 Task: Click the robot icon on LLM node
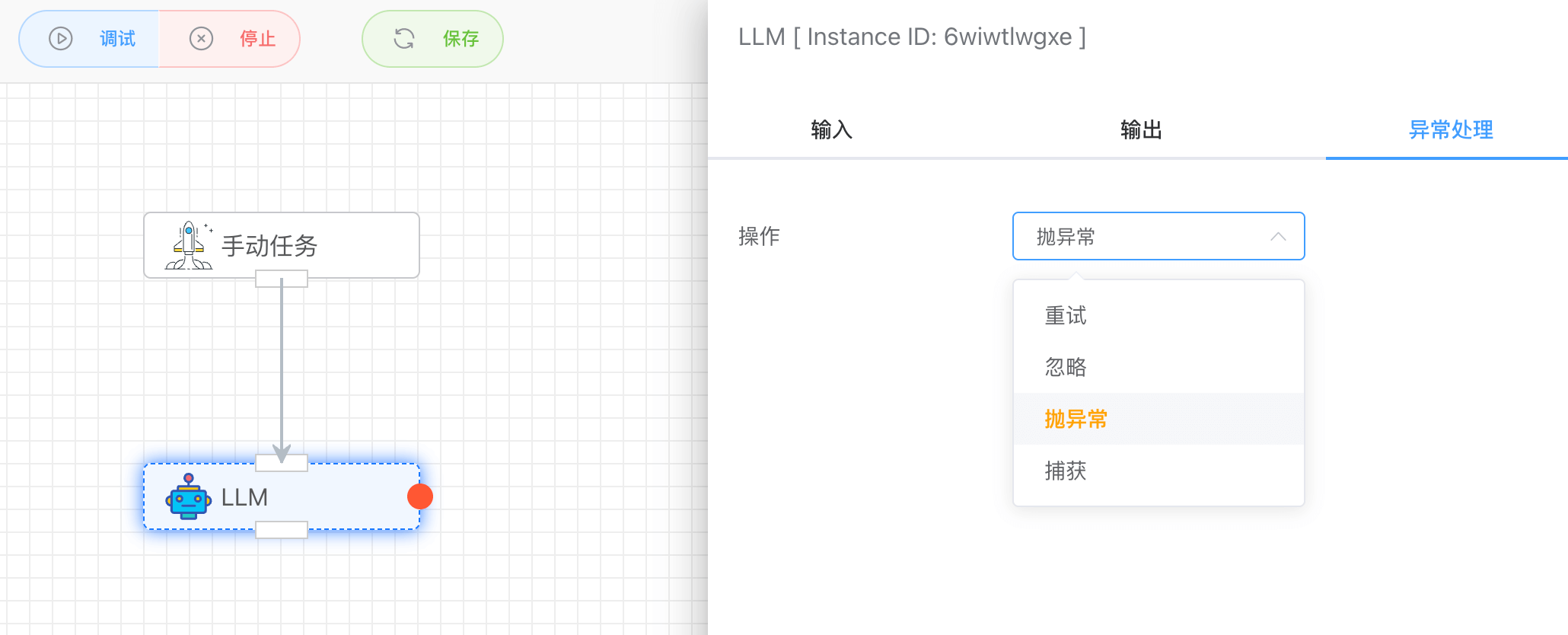(x=188, y=496)
